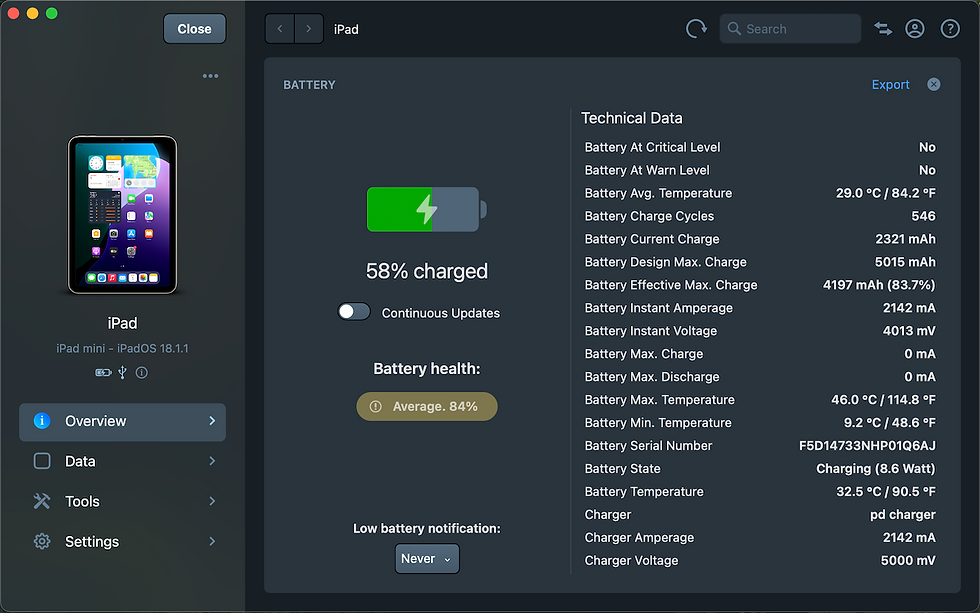Click the iPad device thumbnail image
This screenshot has width=980, height=613.
[122, 215]
